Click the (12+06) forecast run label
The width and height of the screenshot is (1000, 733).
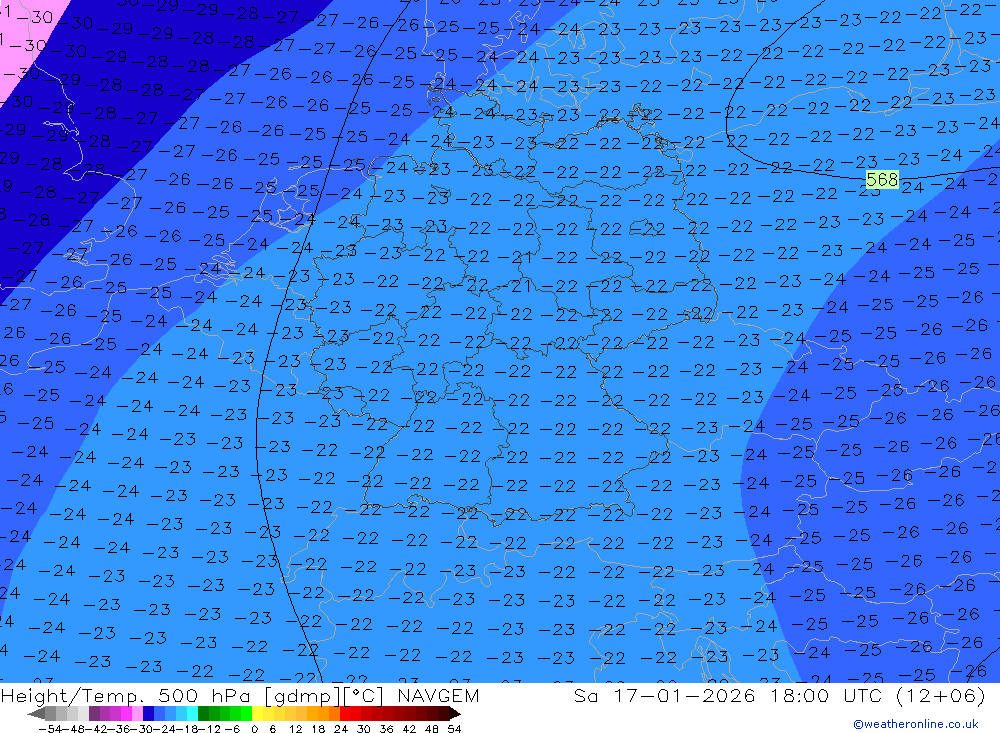[941, 695]
